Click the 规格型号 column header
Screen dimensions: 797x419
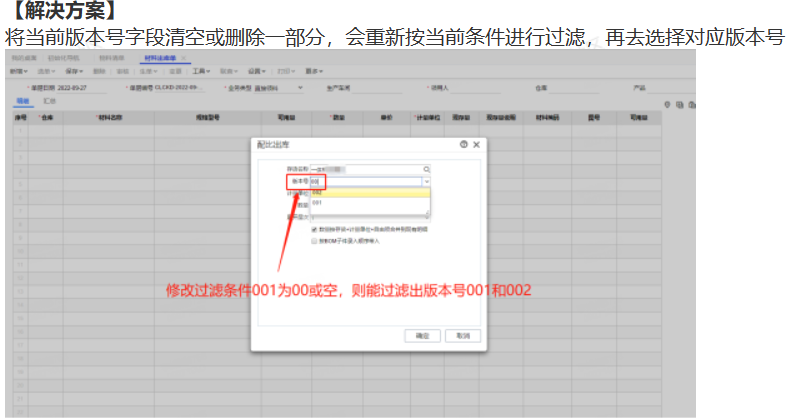tap(208, 117)
